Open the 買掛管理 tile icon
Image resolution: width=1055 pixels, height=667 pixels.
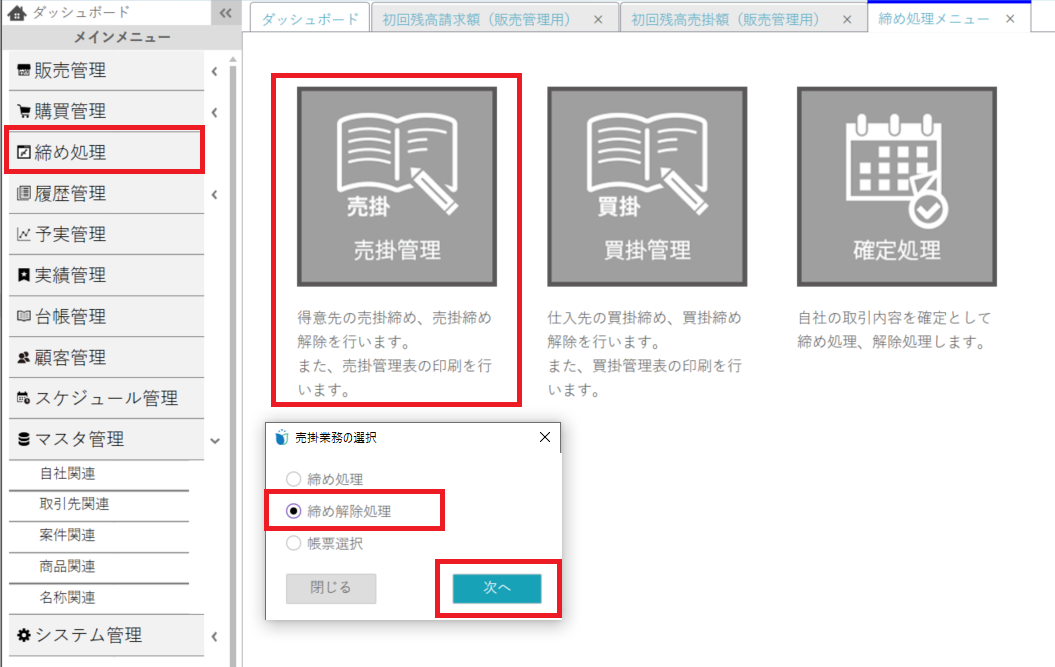click(646, 186)
